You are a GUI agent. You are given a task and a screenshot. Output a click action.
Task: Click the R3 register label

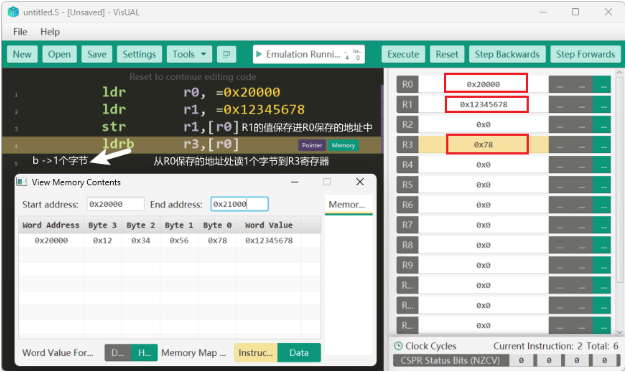407,145
